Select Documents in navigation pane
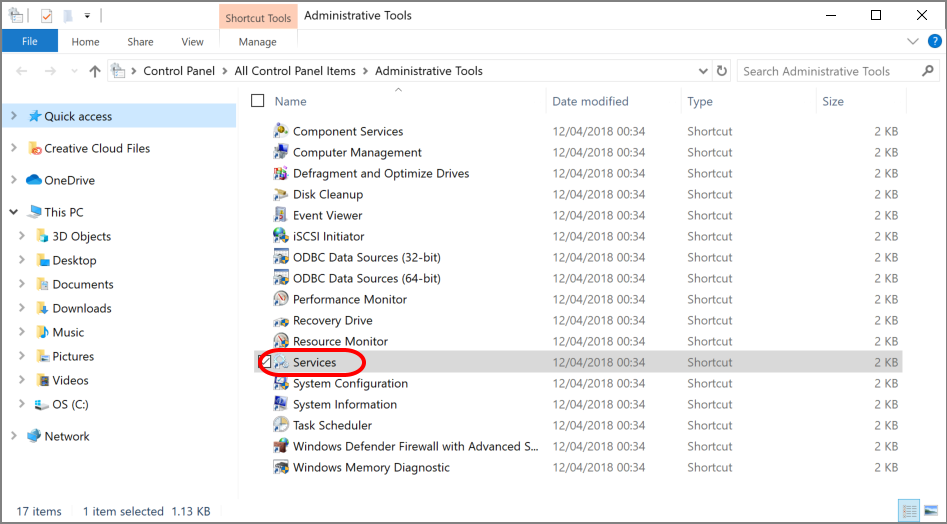This screenshot has height=524, width=947. 83,284
